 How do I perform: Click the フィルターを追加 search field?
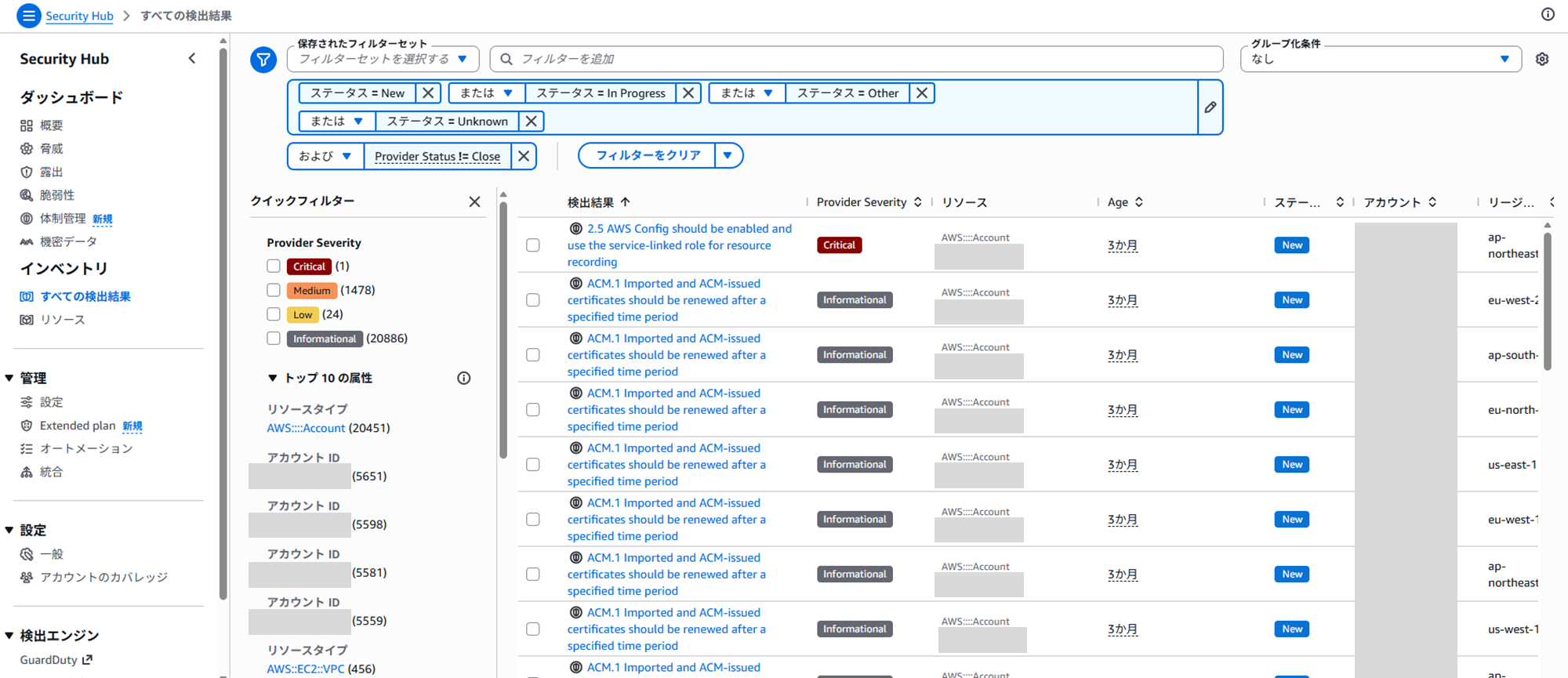click(856, 59)
